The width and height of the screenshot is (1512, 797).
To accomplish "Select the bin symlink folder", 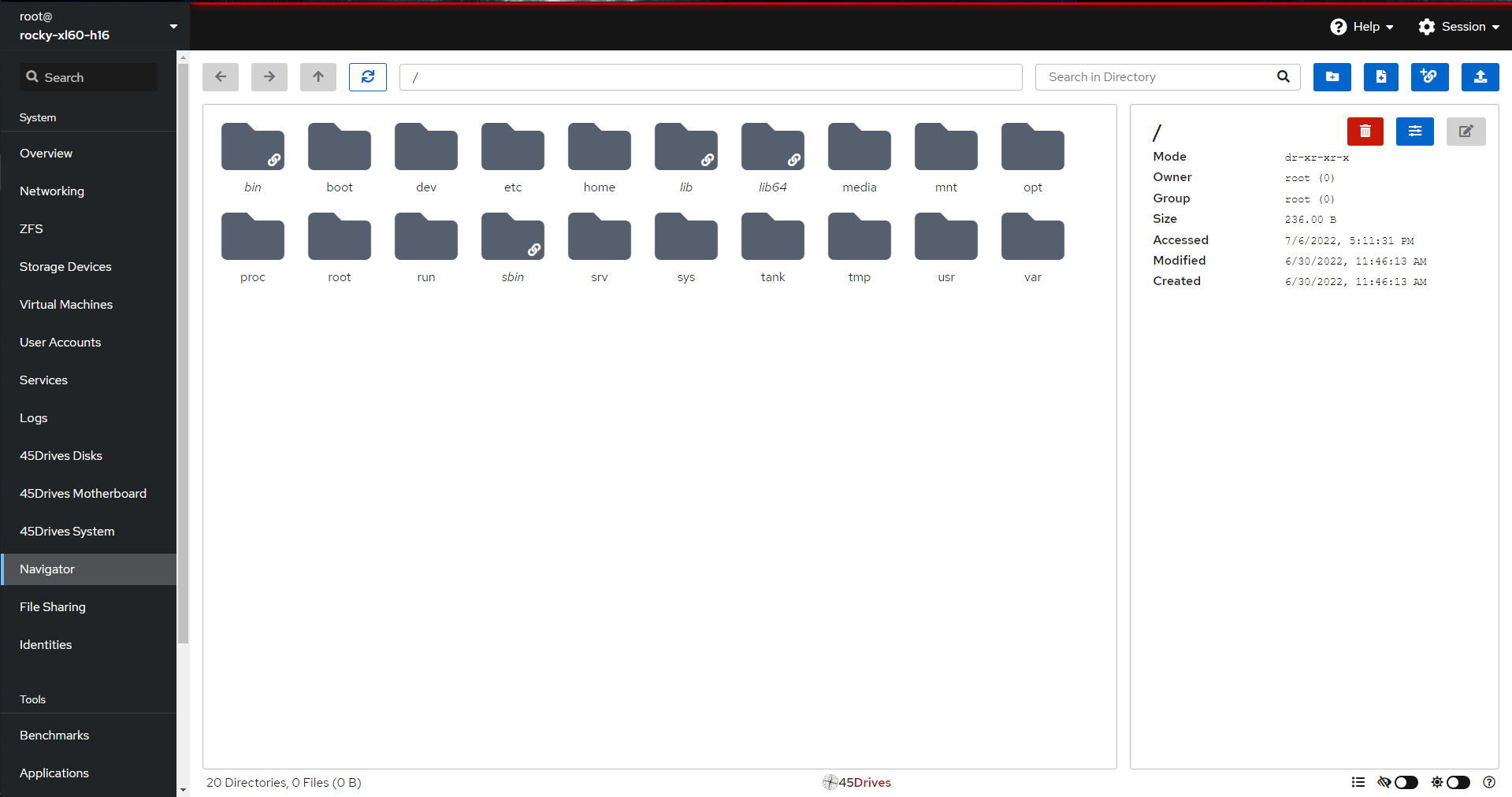I will click(x=253, y=158).
